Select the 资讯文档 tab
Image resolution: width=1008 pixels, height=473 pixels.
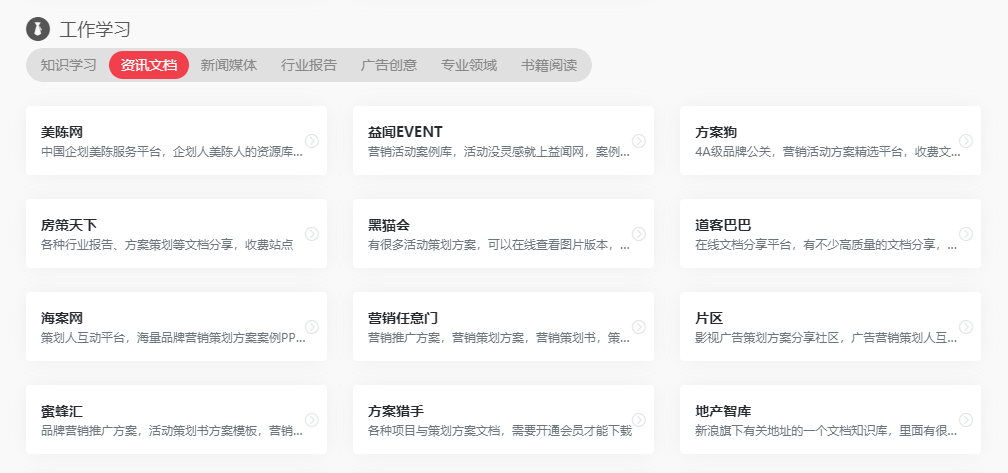(149, 65)
